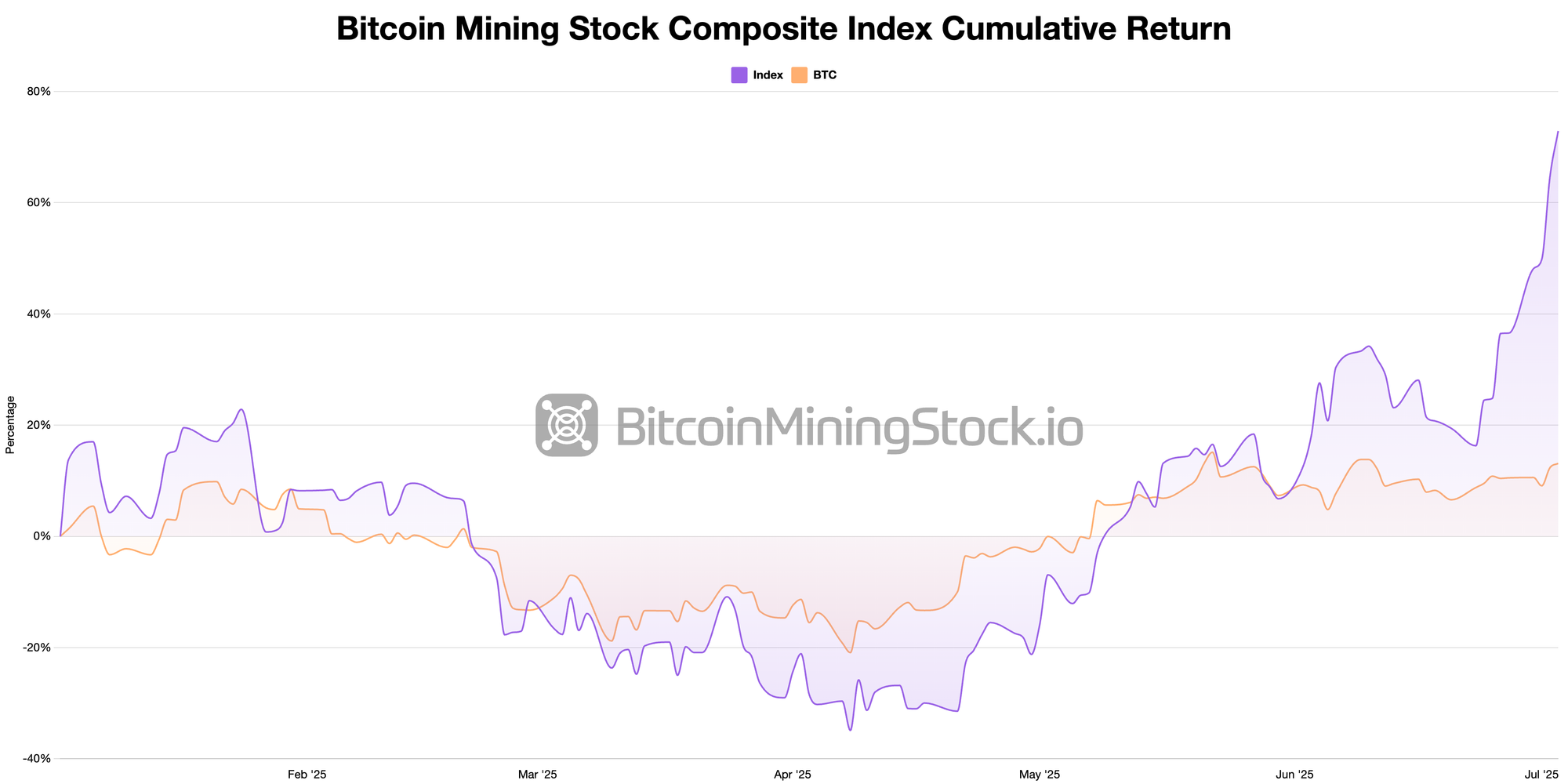
Task: Select the Jul '25 x-axis label
Action: [1541, 775]
